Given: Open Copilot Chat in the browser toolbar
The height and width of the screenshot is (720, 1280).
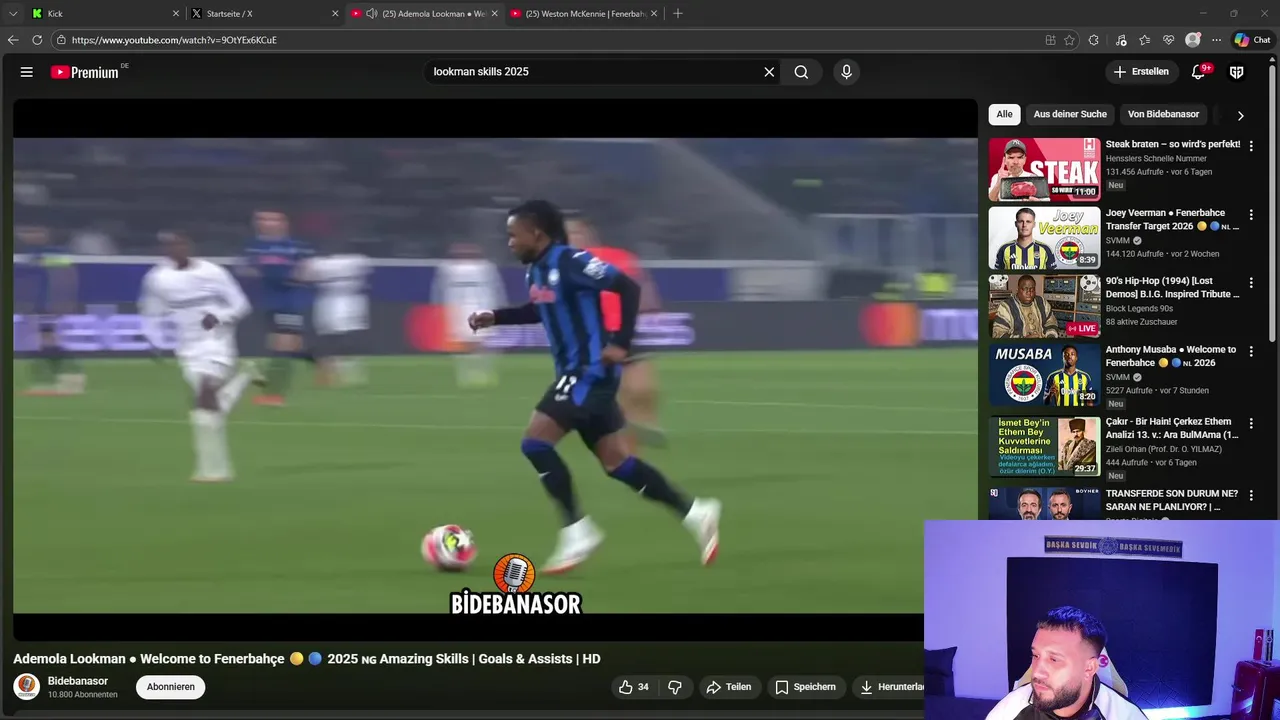Looking at the screenshot, I should pyautogui.click(x=1253, y=40).
